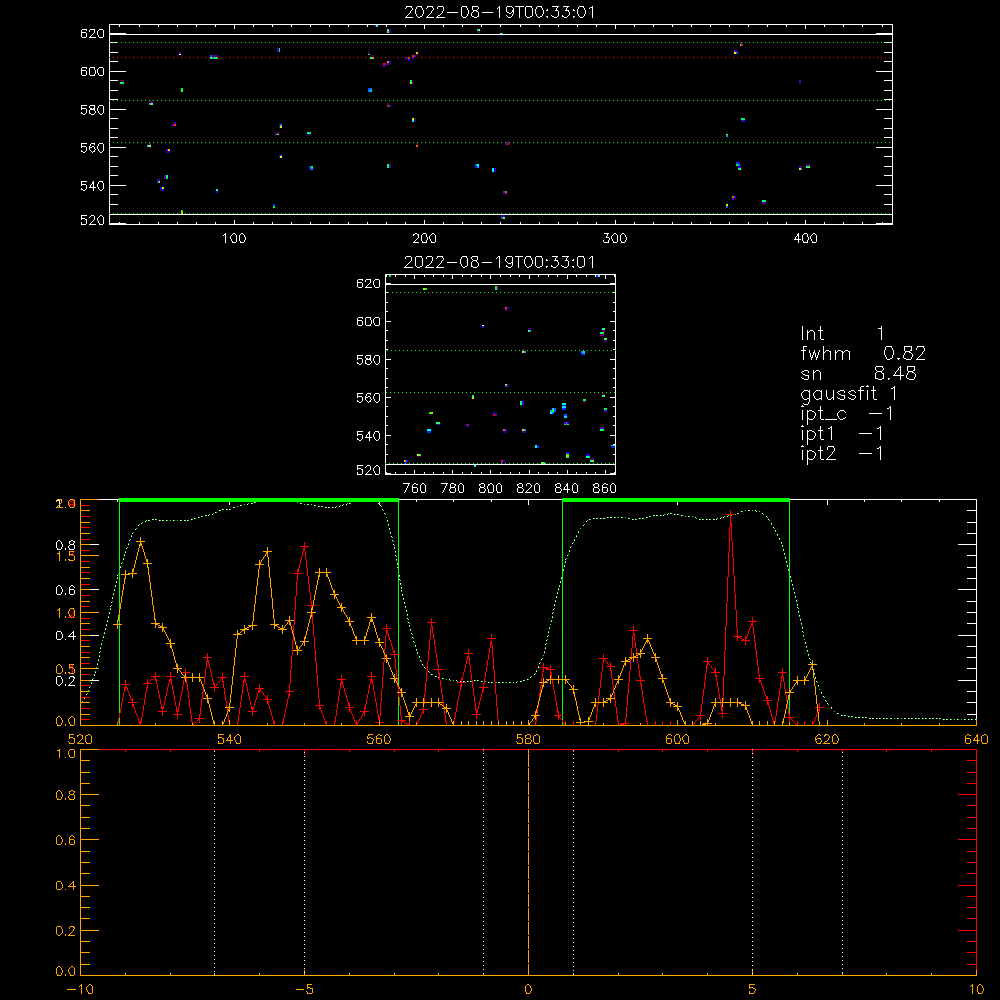Click y-axis label 600 on top plot
The height and width of the screenshot is (1000, 1000).
point(92,71)
